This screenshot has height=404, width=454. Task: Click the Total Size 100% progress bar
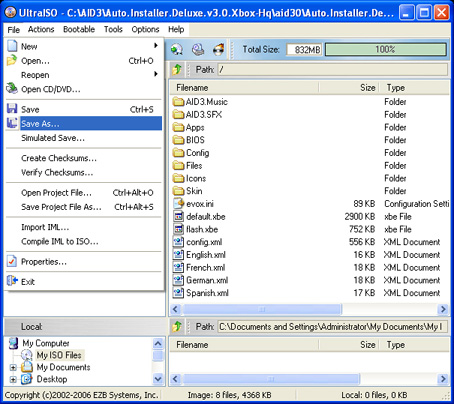point(386,50)
